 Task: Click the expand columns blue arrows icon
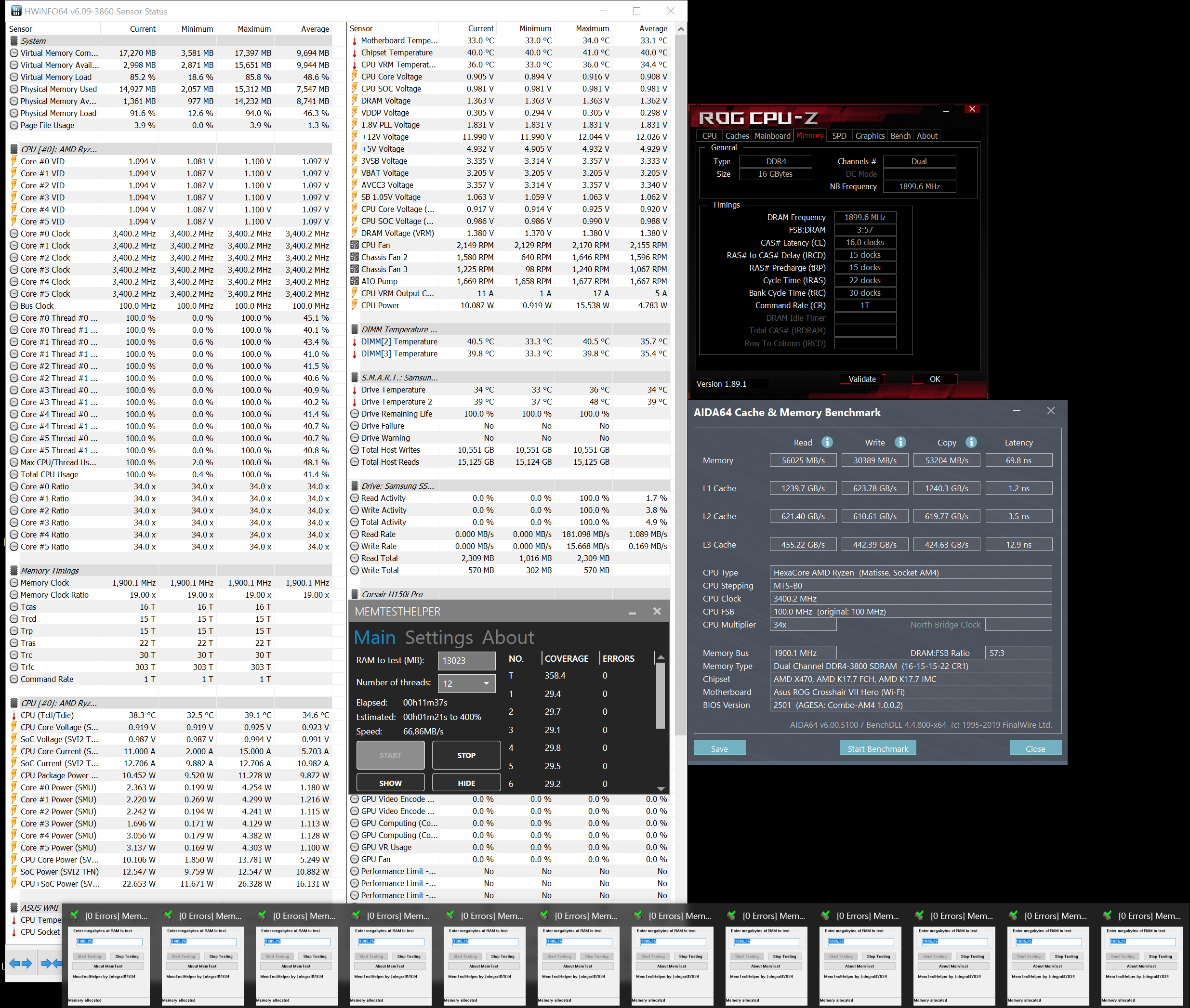[x=21, y=963]
